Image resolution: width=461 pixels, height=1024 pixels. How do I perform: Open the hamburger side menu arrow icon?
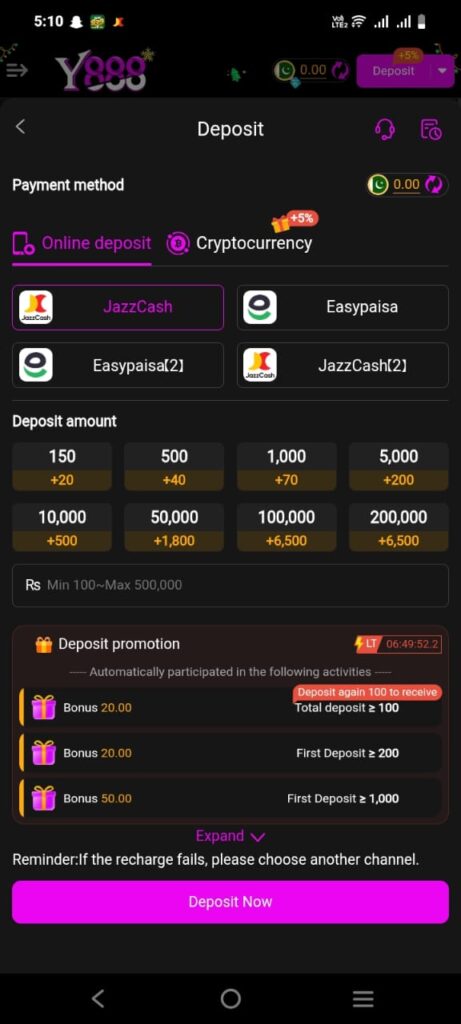coord(17,71)
